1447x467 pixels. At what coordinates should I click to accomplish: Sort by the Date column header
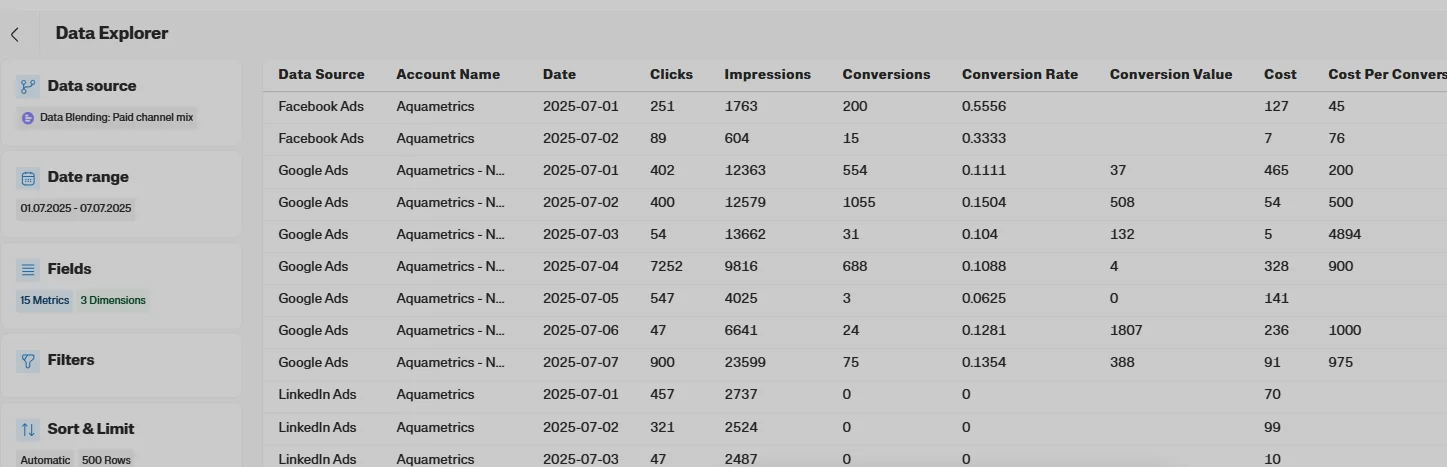tap(559, 74)
